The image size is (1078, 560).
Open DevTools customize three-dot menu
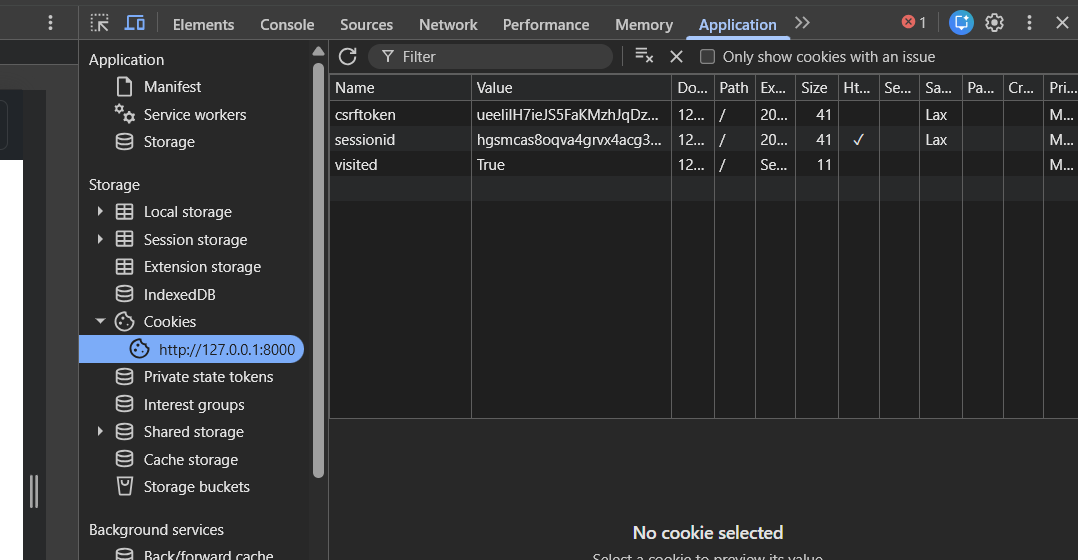pyautogui.click(x=1029, y=23)
